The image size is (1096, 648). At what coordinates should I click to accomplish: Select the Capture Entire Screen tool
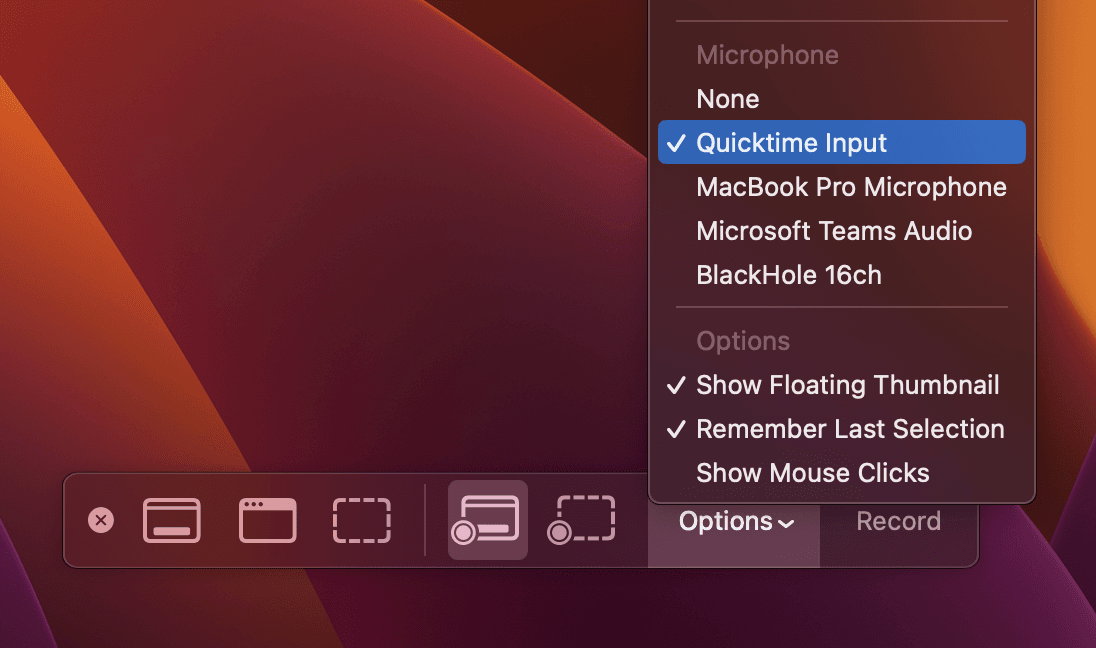point(171,520)
